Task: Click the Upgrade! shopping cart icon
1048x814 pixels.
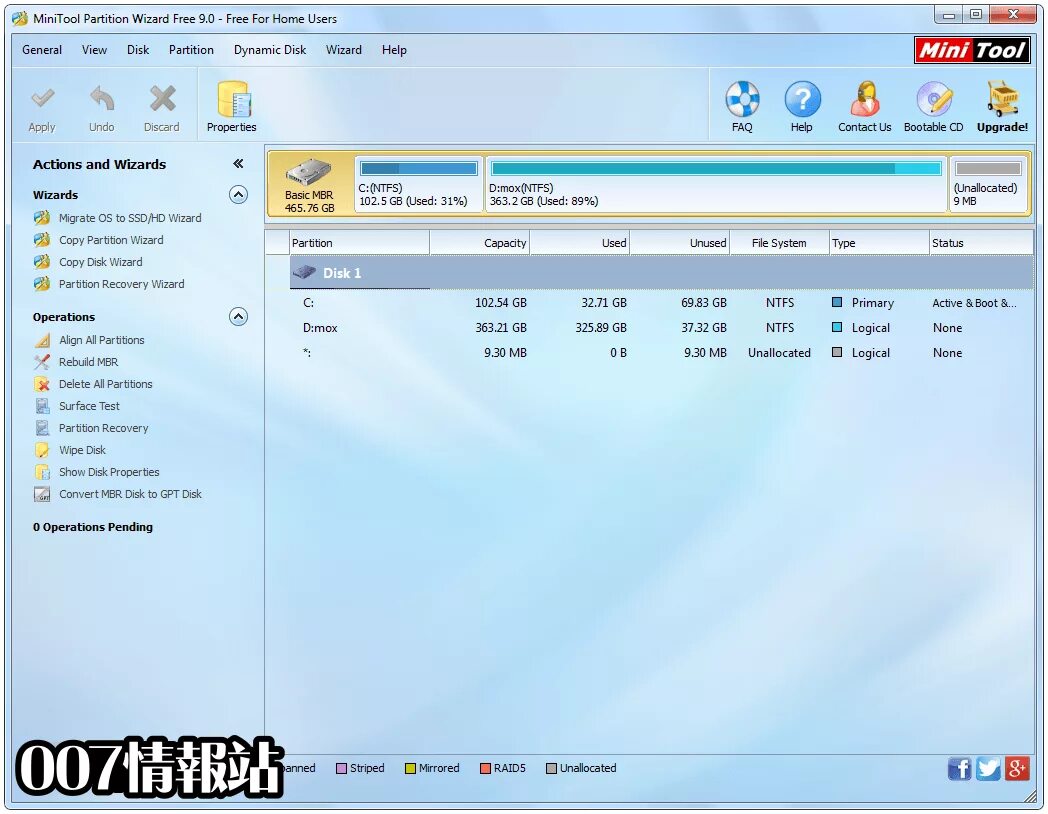Action: (x=1003, y=99)
